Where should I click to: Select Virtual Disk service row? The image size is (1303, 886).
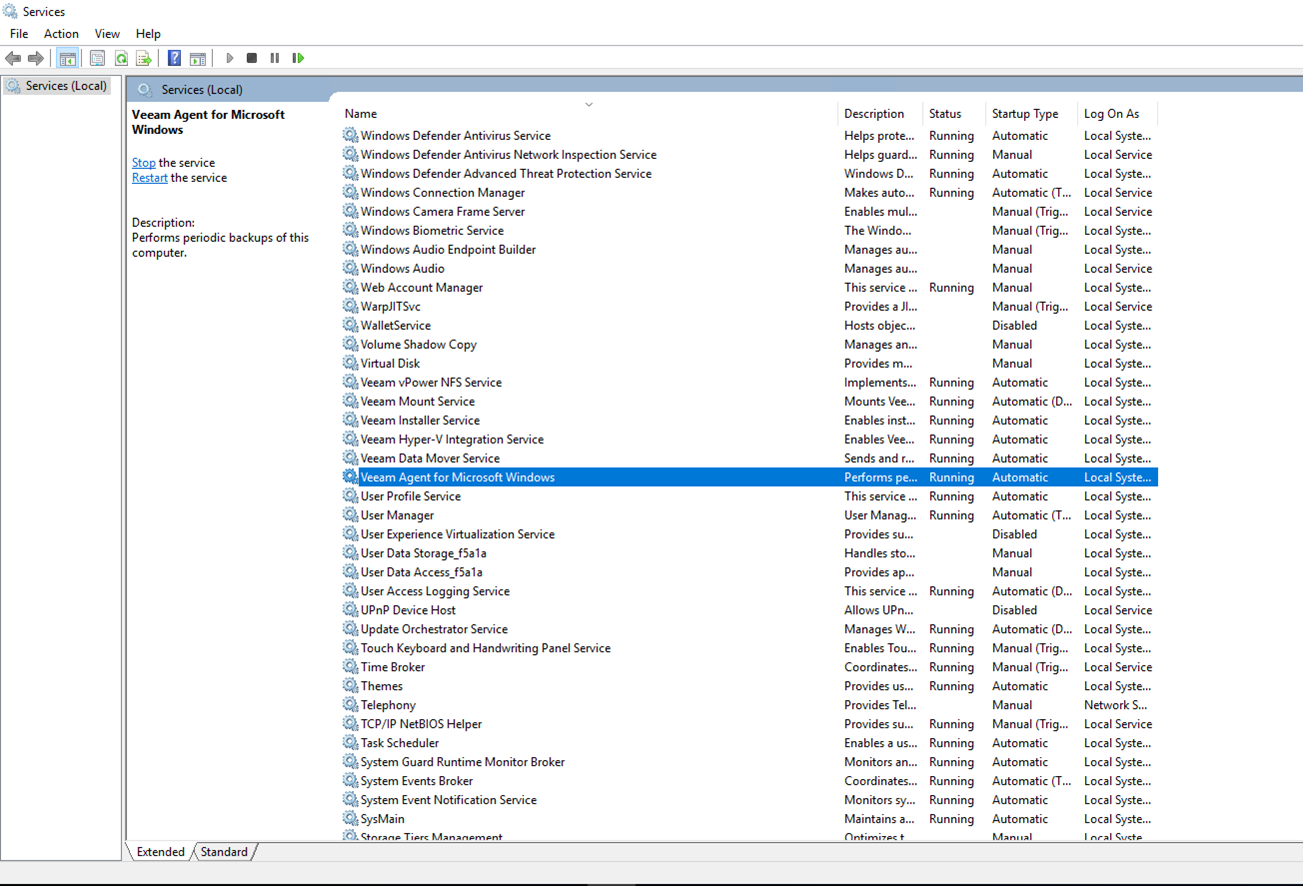coord(749,363)
